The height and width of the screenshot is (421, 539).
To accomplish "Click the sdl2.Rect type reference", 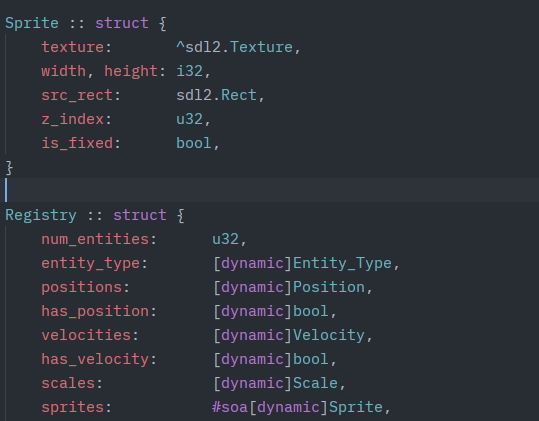I will tap(216, 95).
